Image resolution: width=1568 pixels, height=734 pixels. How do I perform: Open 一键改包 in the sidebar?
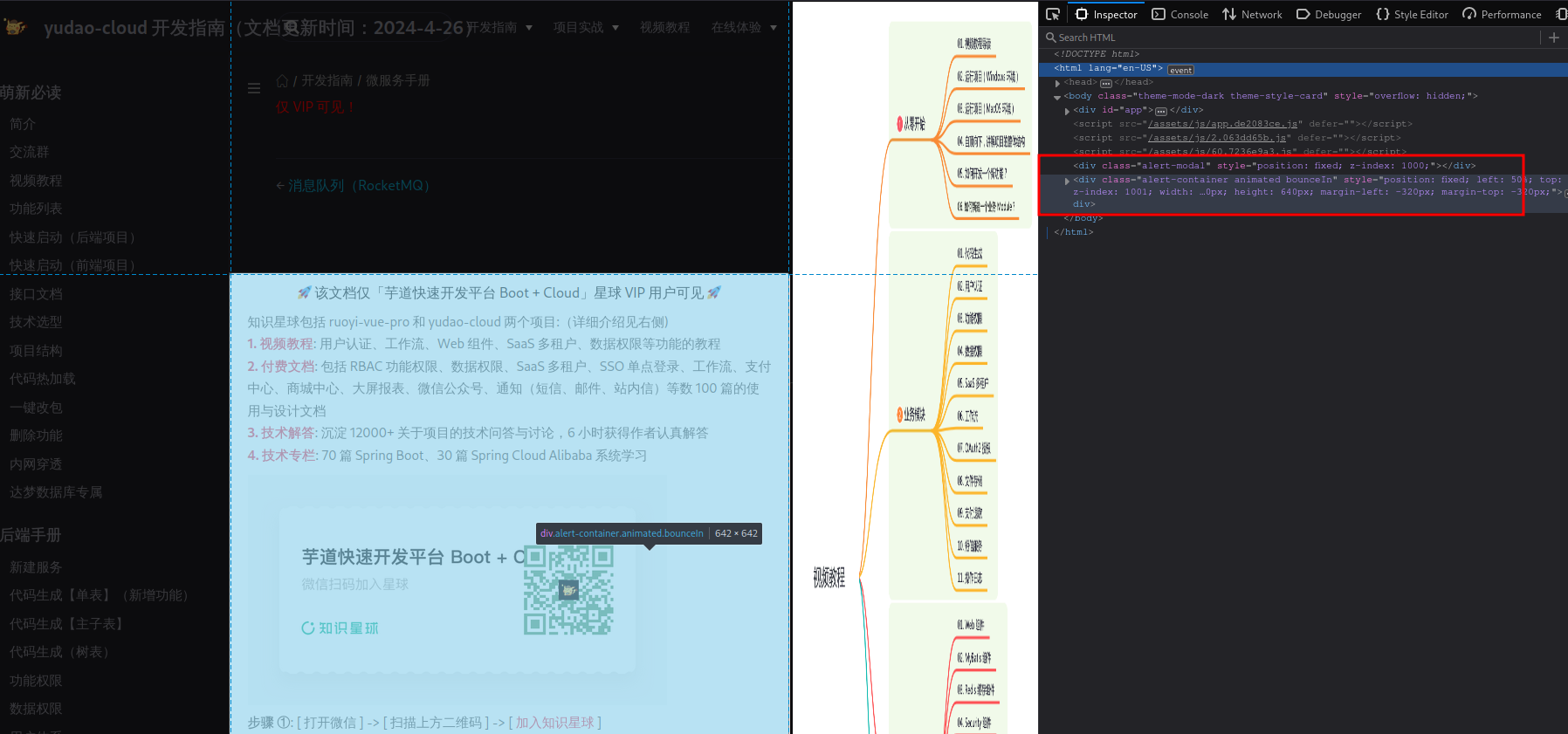36,408
